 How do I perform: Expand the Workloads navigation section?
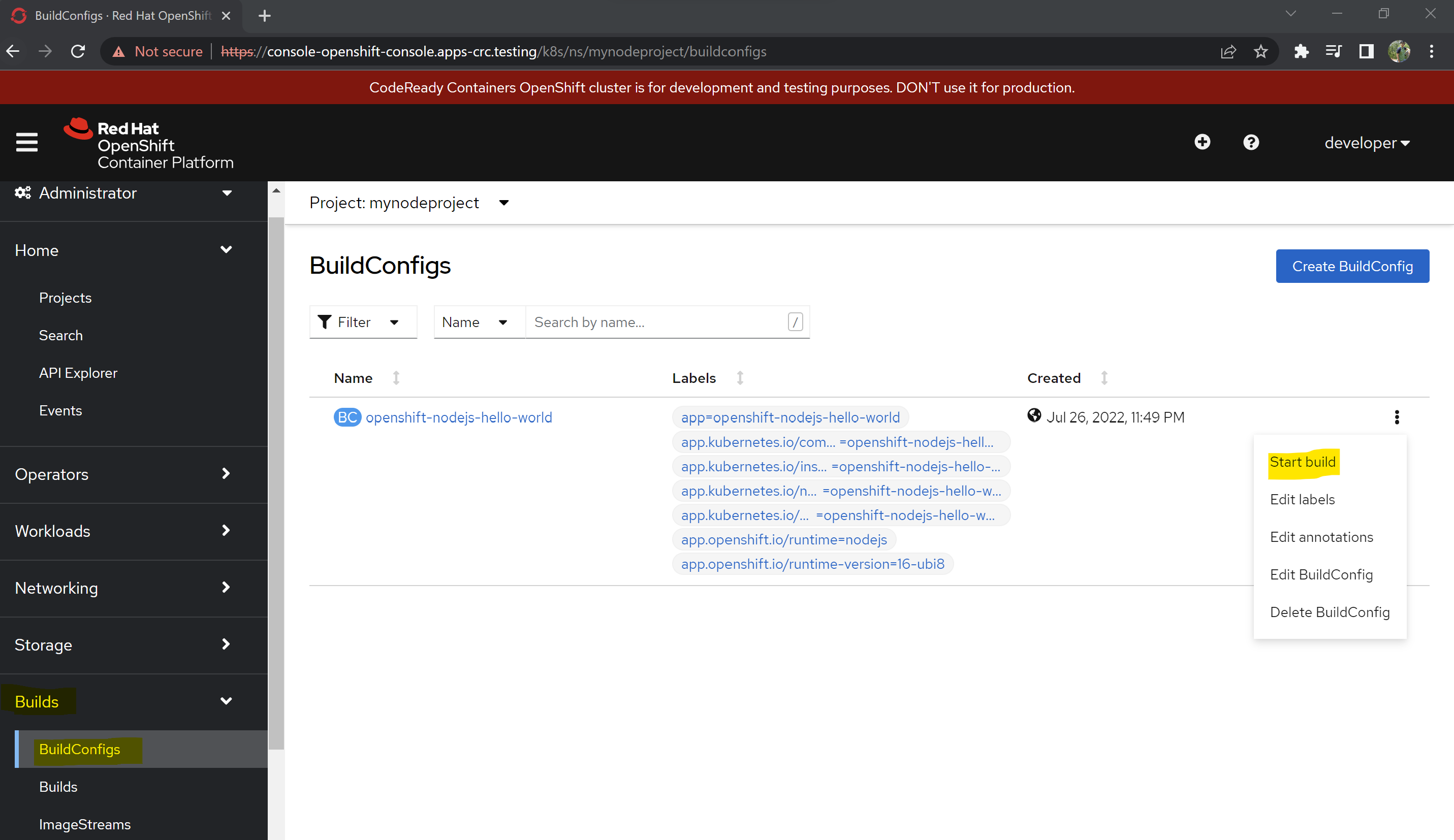point(122,531)
